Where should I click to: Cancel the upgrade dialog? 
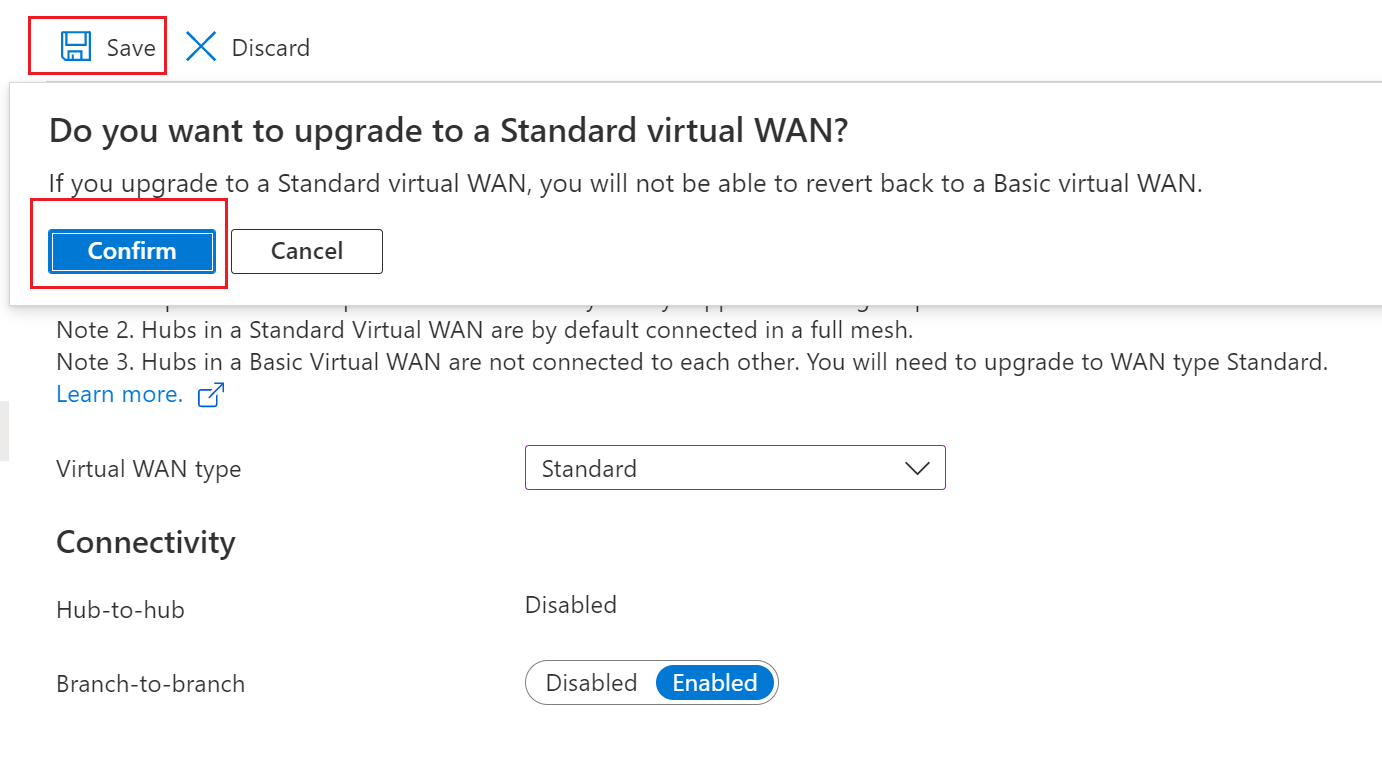pyautogui.click(x=307, y=251)
